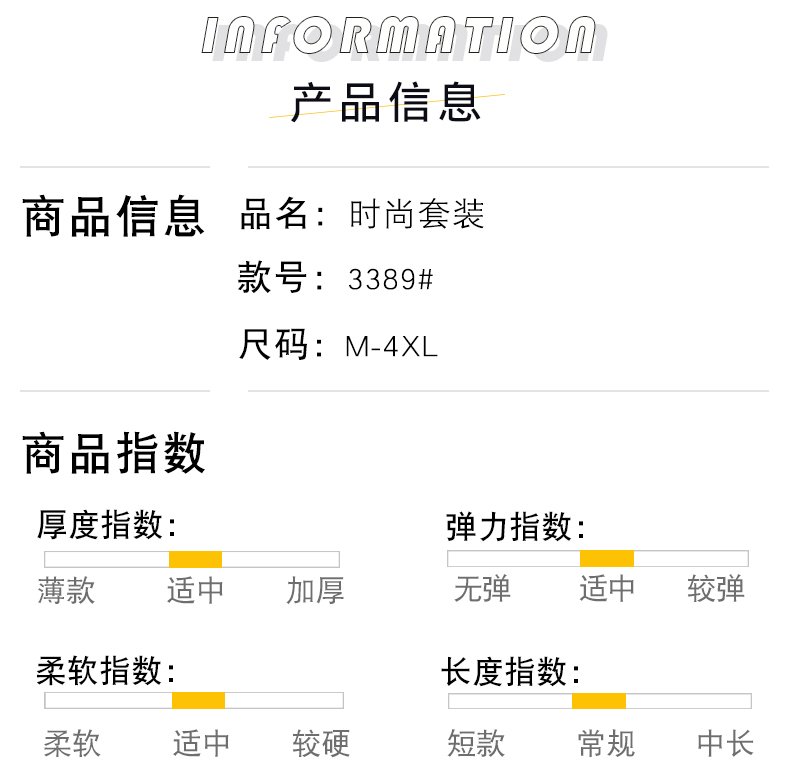Screen dimensions: 790x777
Task: Select the 常规 length option
Action: coord(606,743)
